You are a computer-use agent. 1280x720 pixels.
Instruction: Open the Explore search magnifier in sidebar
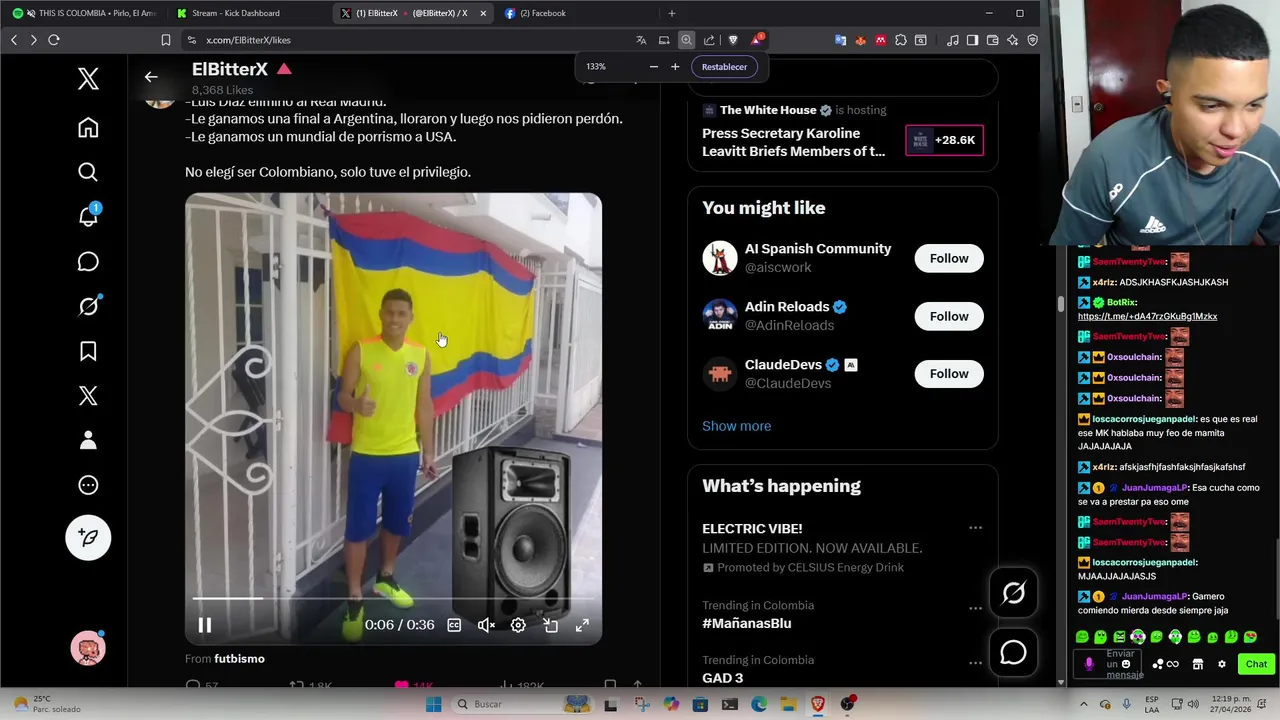88,172
